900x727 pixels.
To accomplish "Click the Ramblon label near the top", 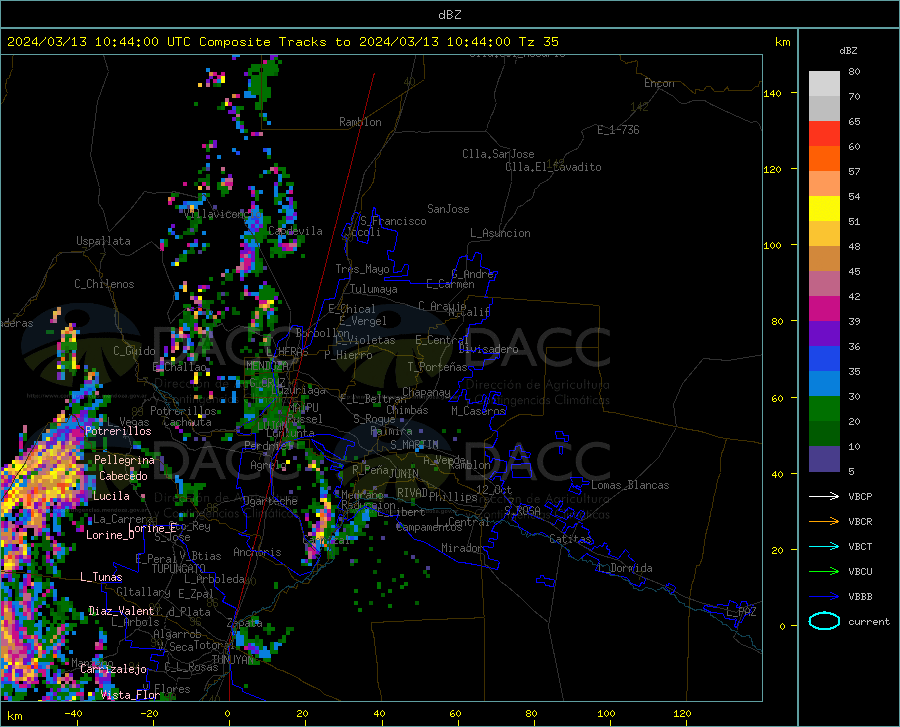I will 360,122.
